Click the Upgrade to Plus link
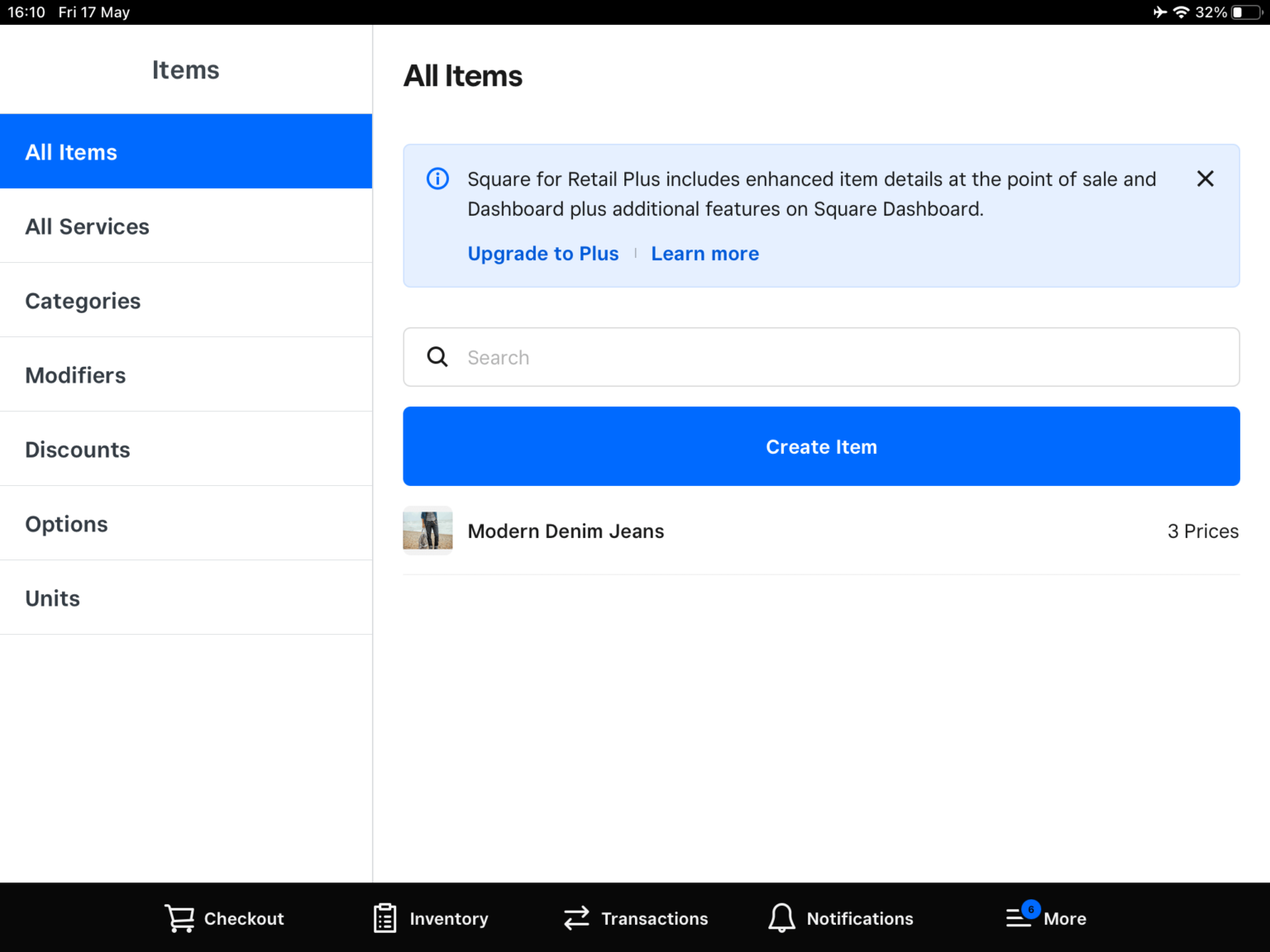 coord(542,254)
